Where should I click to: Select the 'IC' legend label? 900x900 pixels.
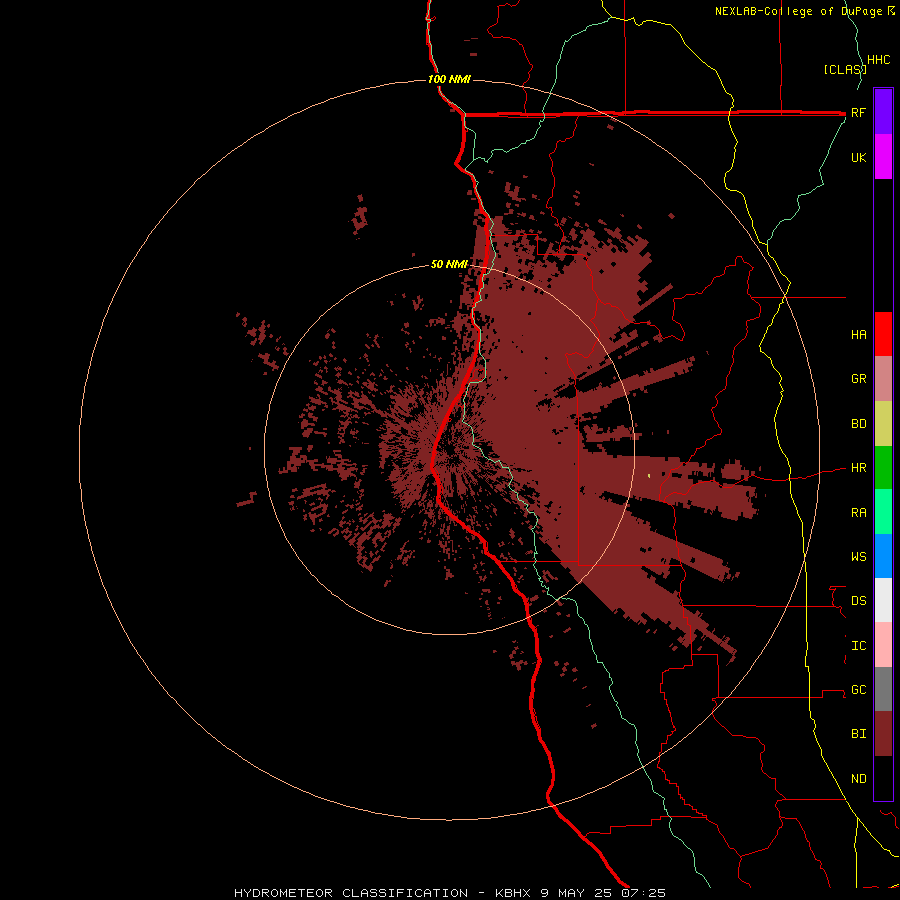pyautogui.click(x=858, y=646)
